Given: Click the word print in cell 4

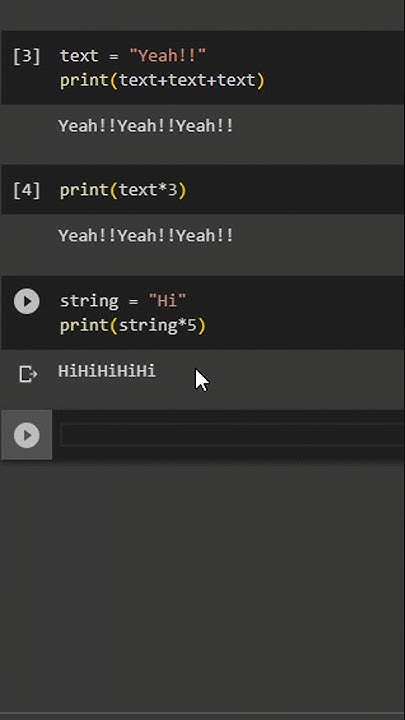Looking at the screenshot, I should pyautogui.click(x=84, y=190).
